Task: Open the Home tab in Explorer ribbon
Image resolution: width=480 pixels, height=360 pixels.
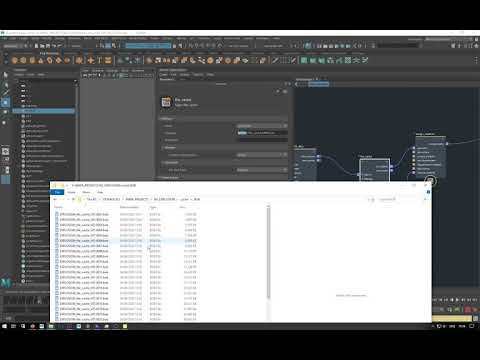Action: point(71,192)
